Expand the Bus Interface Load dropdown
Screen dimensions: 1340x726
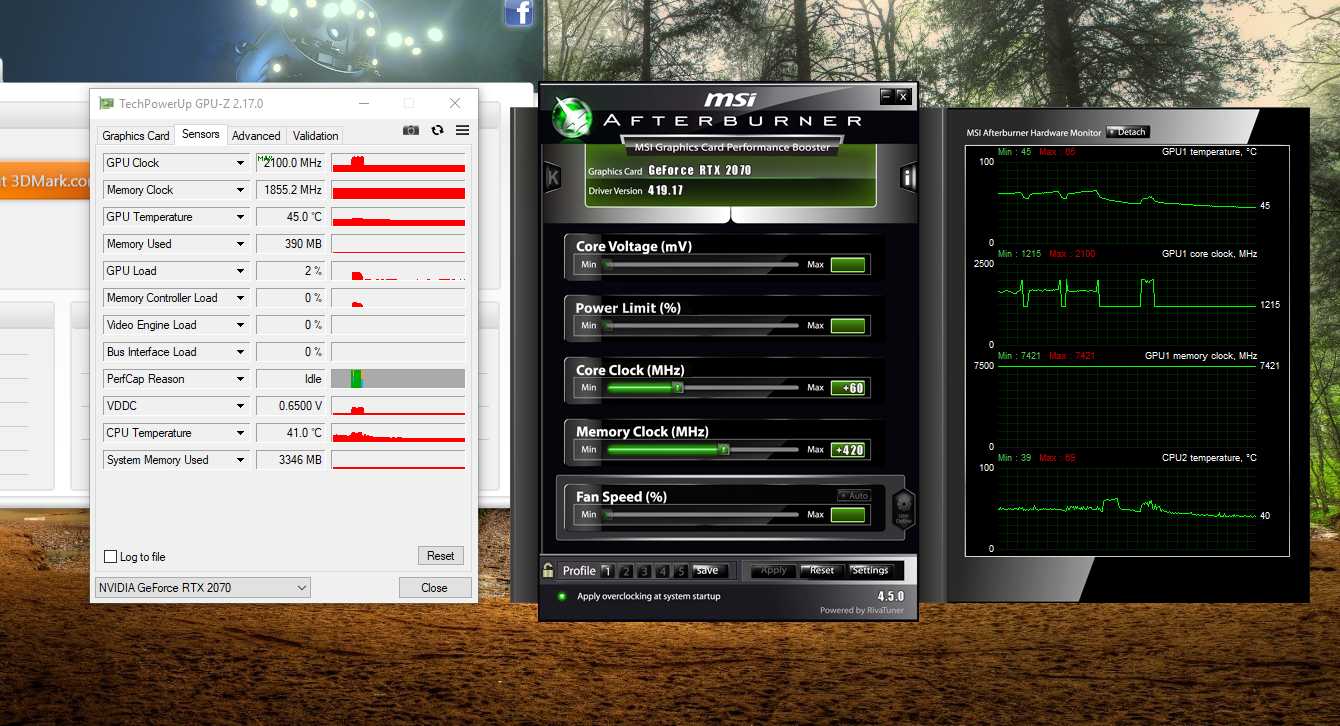(240, 352)
